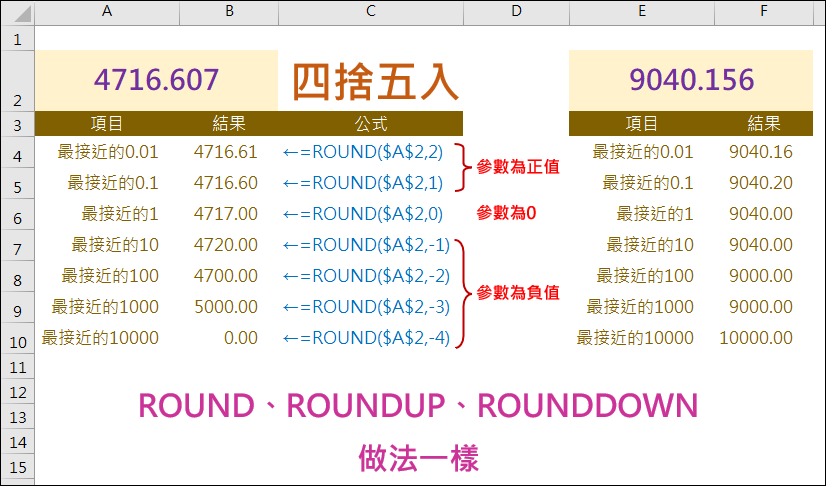Click formula text =ROUND($A$2,0)
The image size is (826, 486).
371,214
